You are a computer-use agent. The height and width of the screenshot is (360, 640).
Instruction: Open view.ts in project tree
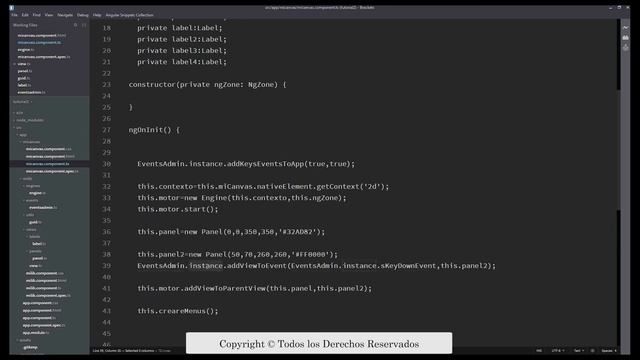tap(35, 266)
